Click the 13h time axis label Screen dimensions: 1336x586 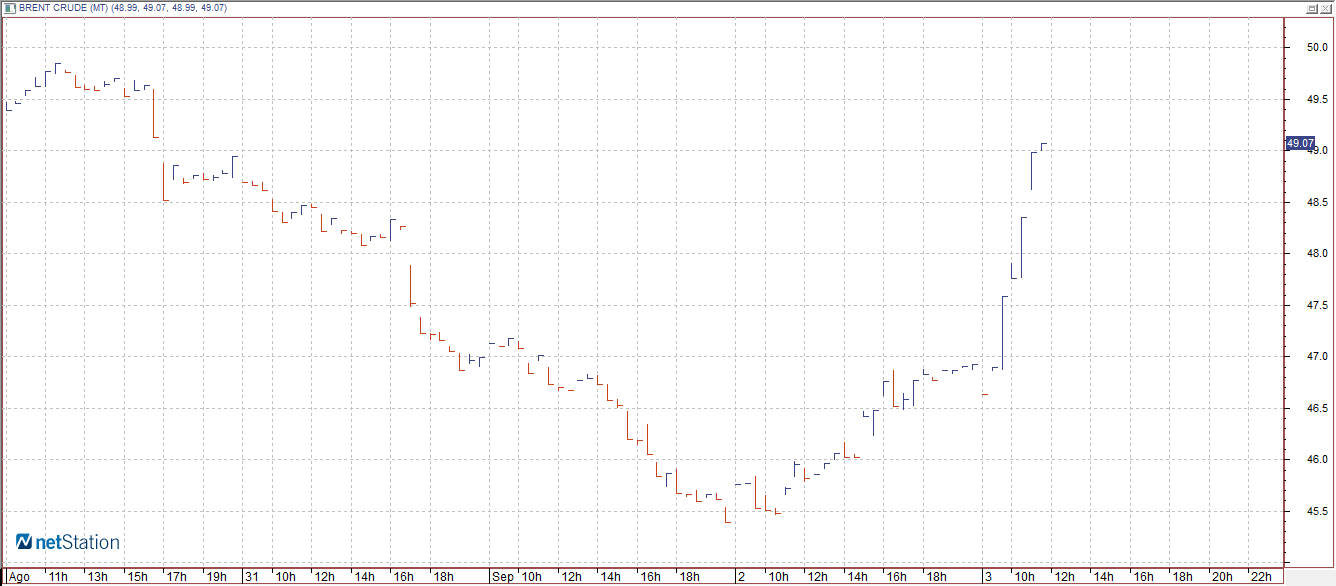point(97,577)
